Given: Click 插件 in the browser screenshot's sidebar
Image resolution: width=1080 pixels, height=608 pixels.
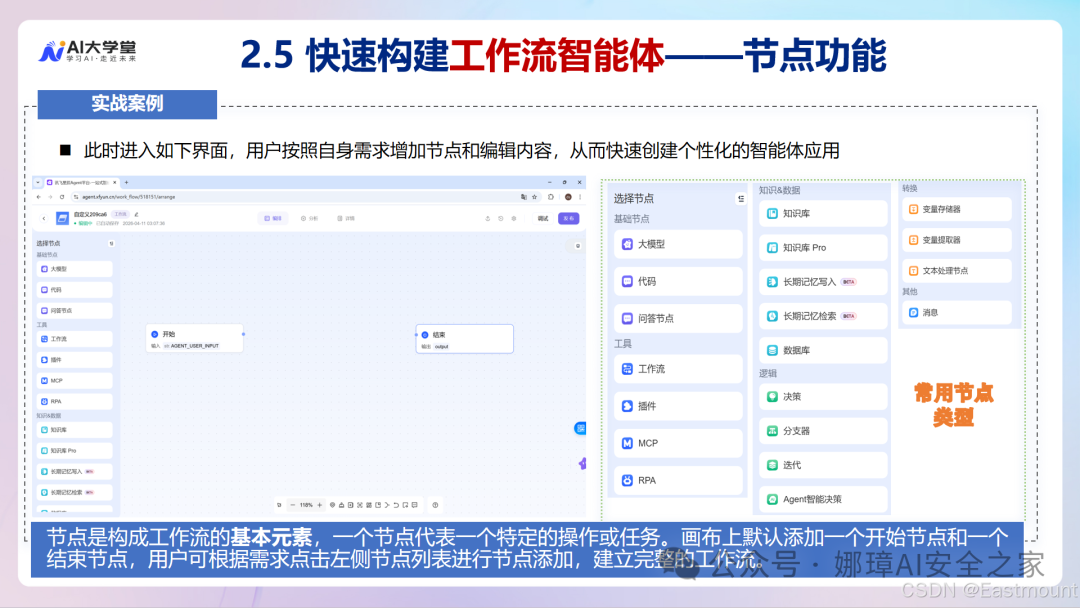Looking at the screenshot, I should coord(75,359).
